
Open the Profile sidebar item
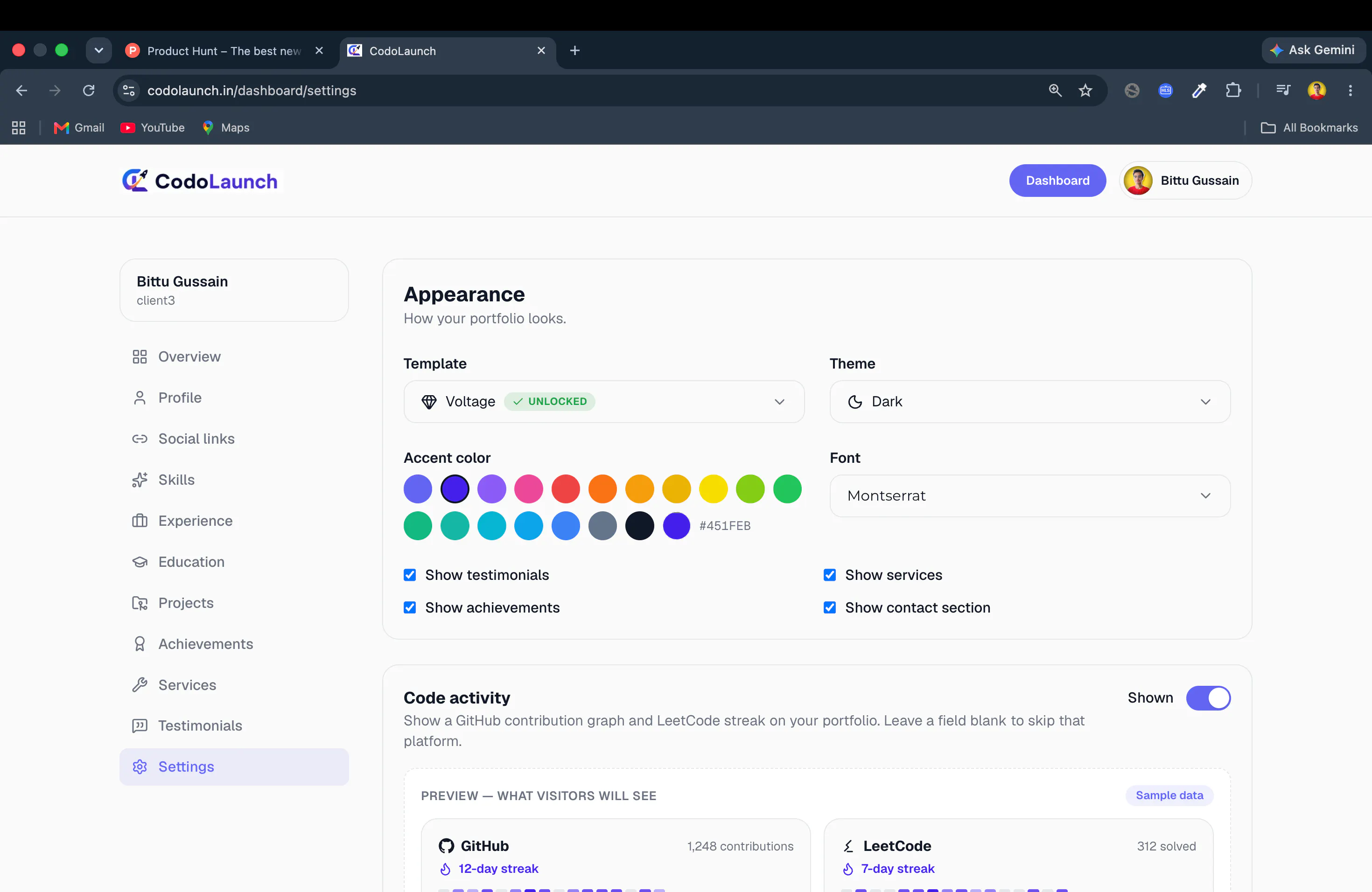(x=234, y=397)
